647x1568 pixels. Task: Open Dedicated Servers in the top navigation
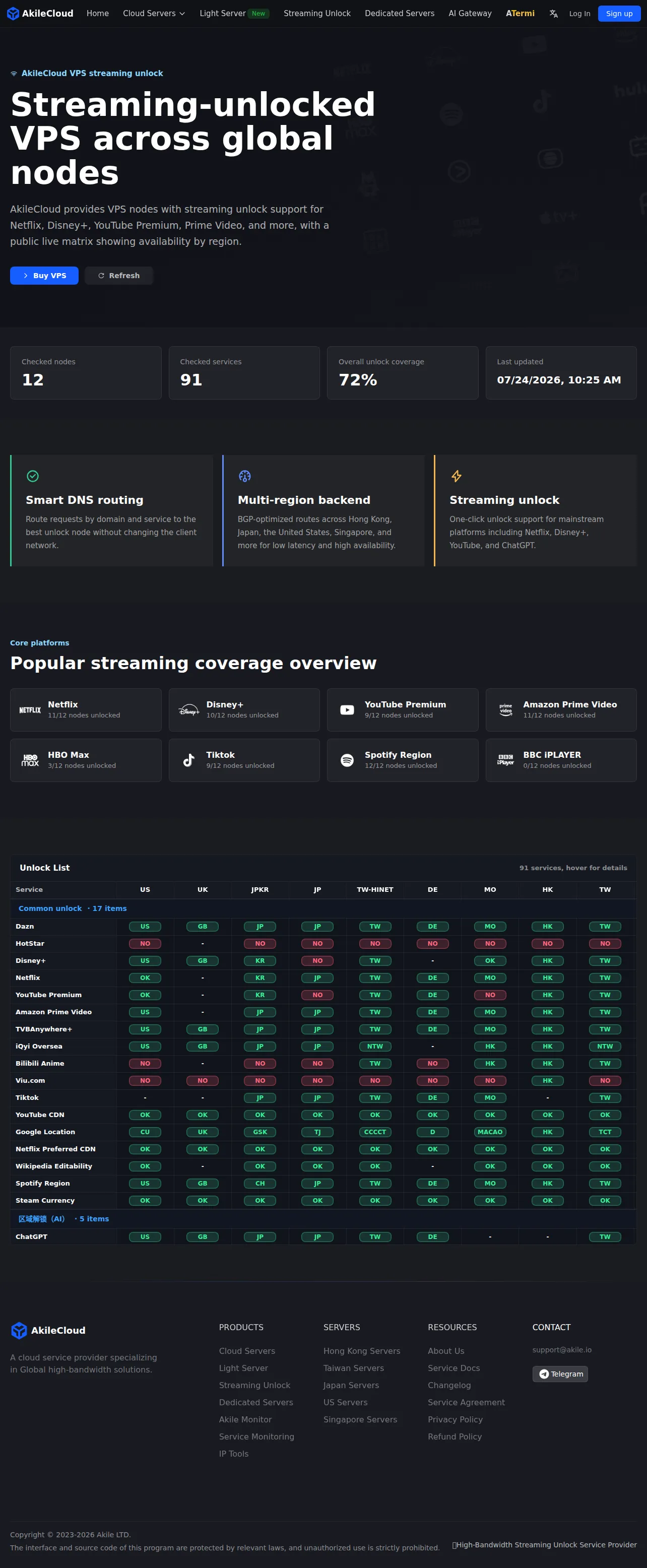point(400,14)
